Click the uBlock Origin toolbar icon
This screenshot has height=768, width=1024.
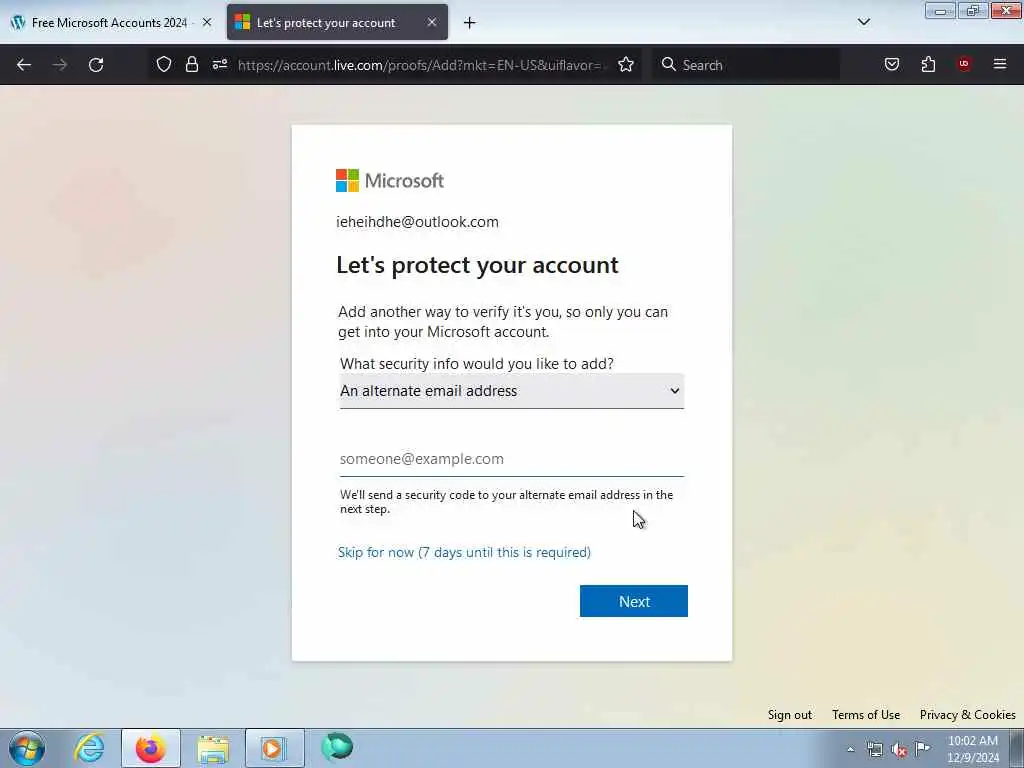pyautogui.click(x=964, y=63)
